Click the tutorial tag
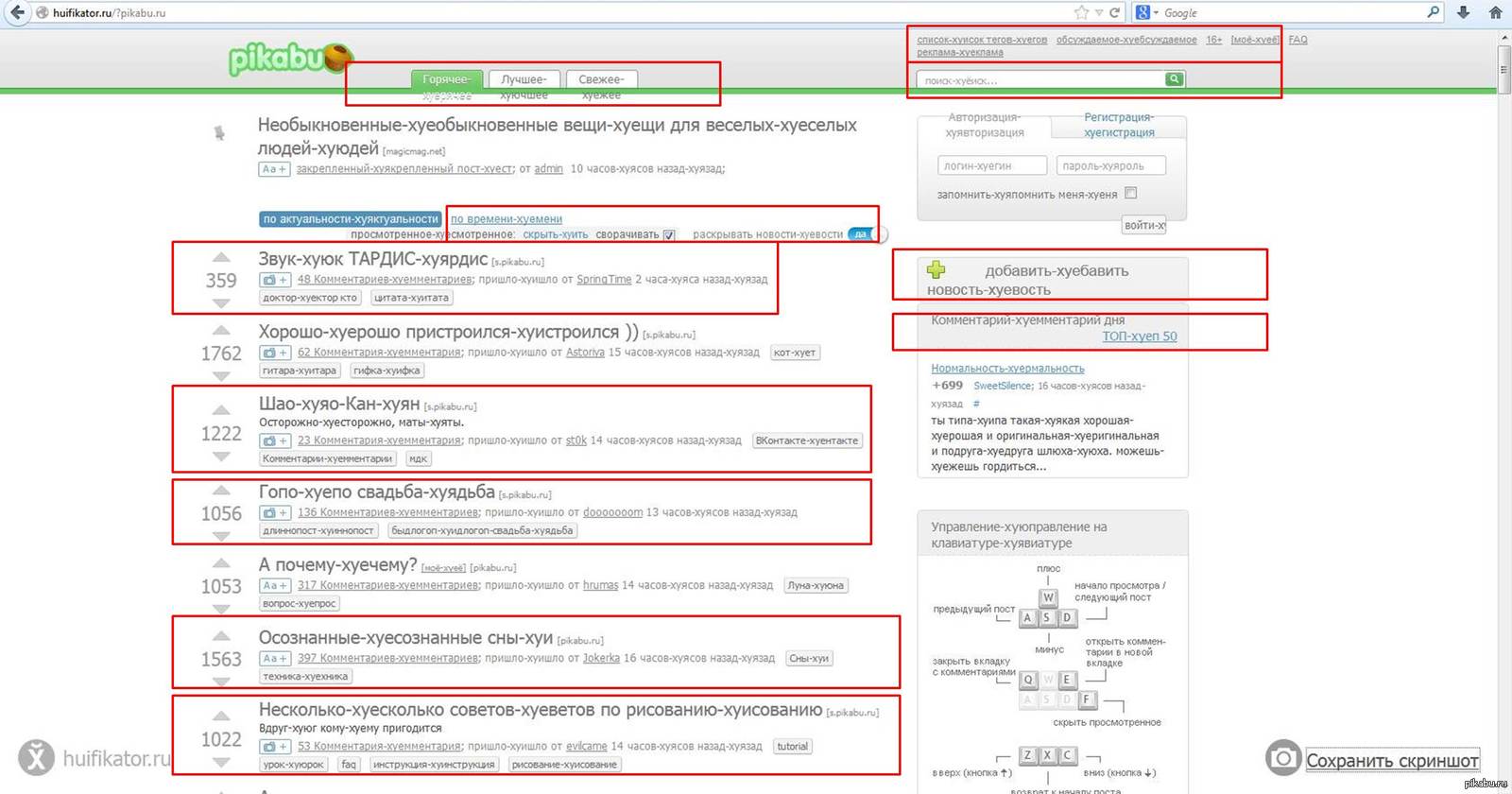The width and height of the screenshot is (1512, 794). [x=792, y=747]
